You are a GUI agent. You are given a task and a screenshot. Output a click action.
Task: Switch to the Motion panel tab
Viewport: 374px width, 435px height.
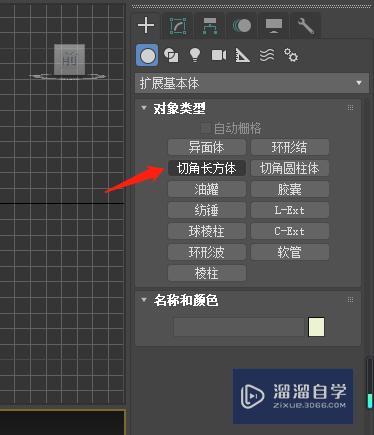242,26
